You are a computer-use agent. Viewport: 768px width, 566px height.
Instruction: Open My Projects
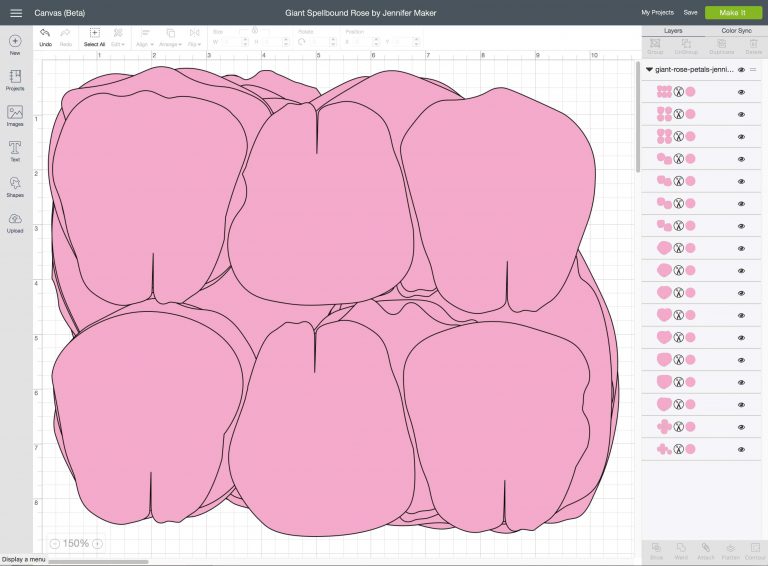[657, 13]
